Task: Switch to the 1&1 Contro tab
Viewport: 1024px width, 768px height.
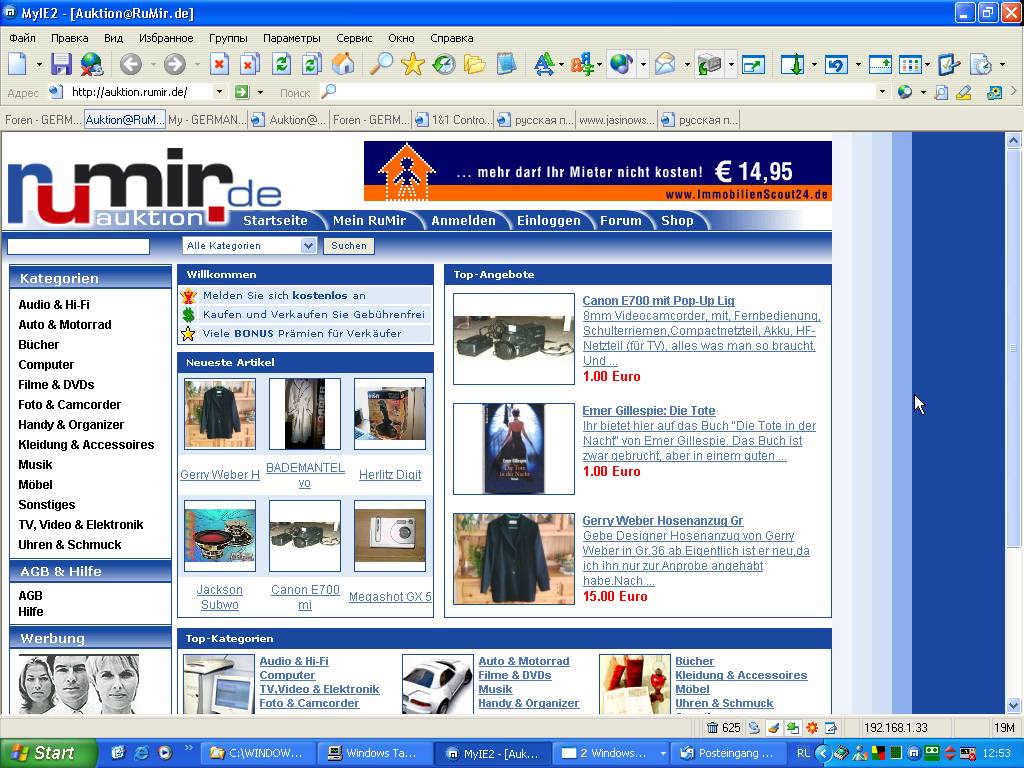Action: [453, 120]
